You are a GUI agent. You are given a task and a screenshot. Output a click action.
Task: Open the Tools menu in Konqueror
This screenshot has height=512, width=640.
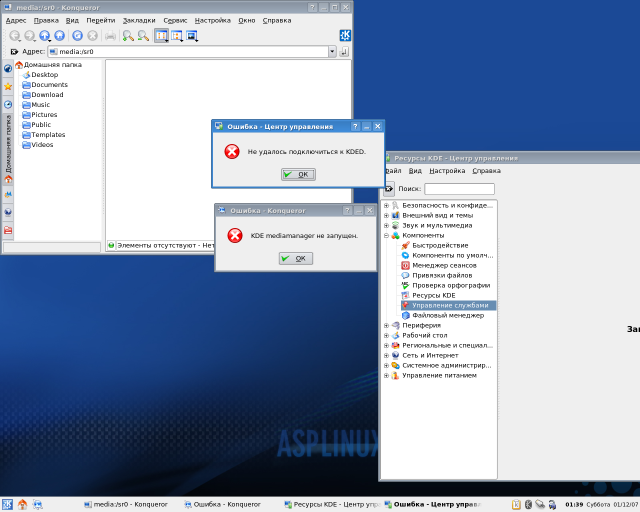coord(175,20)
